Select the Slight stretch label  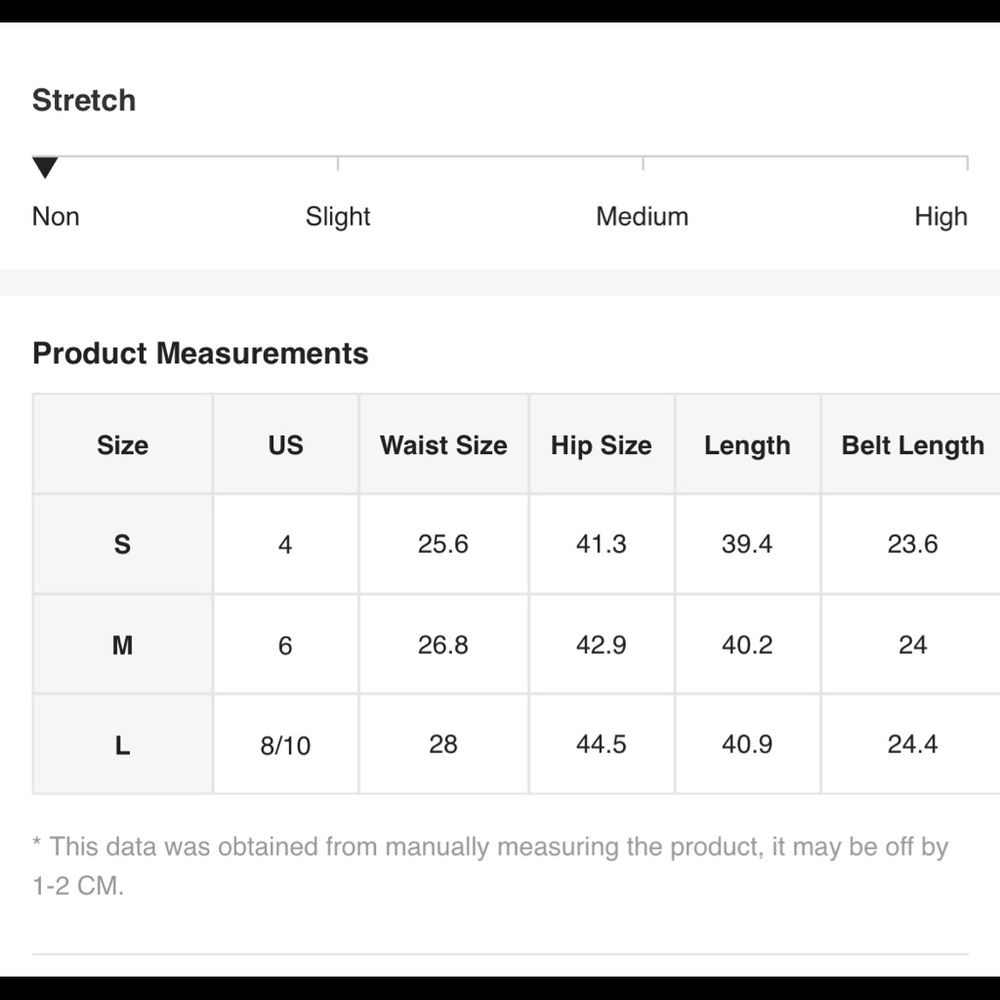[x=337, y=217]
